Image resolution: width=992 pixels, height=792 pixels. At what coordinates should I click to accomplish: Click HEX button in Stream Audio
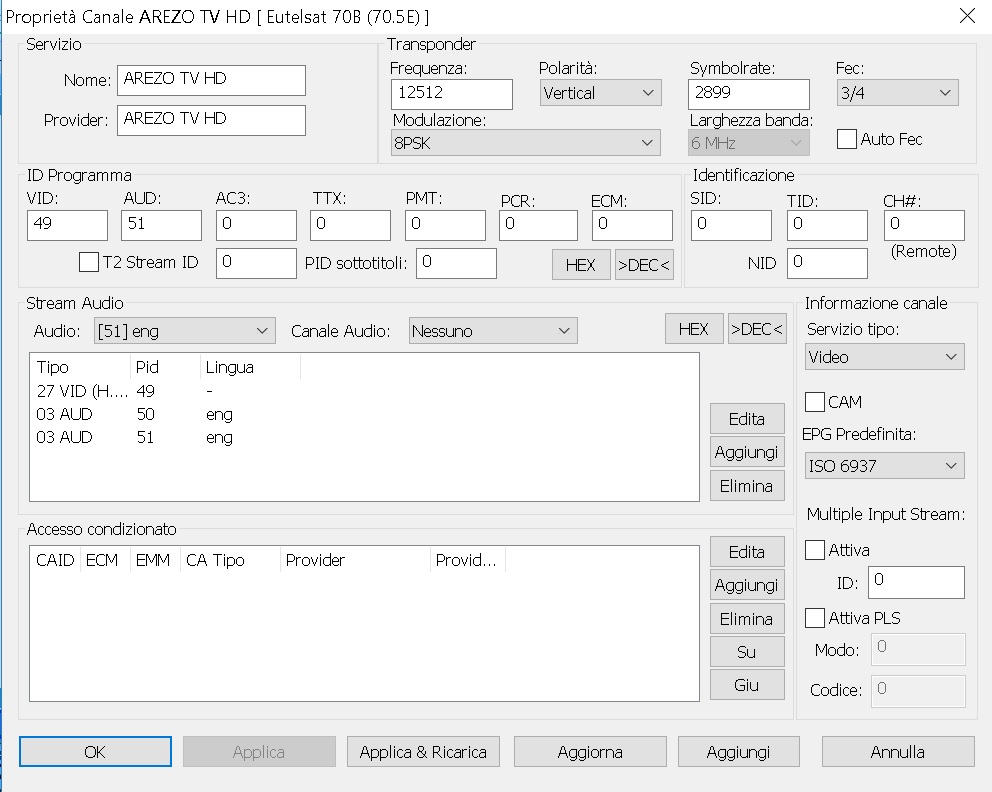[694, 329]
